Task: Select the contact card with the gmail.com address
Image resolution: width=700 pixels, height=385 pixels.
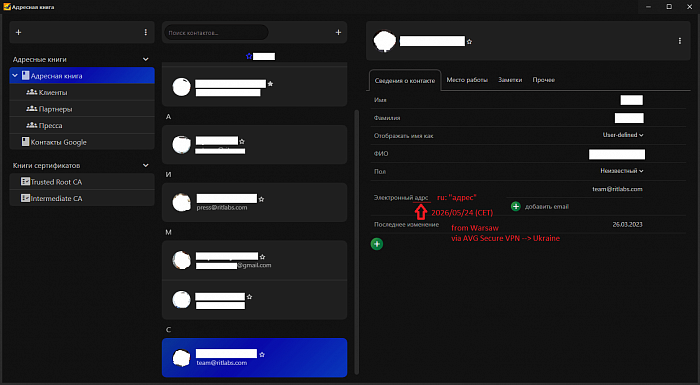Action: [254, 260]
